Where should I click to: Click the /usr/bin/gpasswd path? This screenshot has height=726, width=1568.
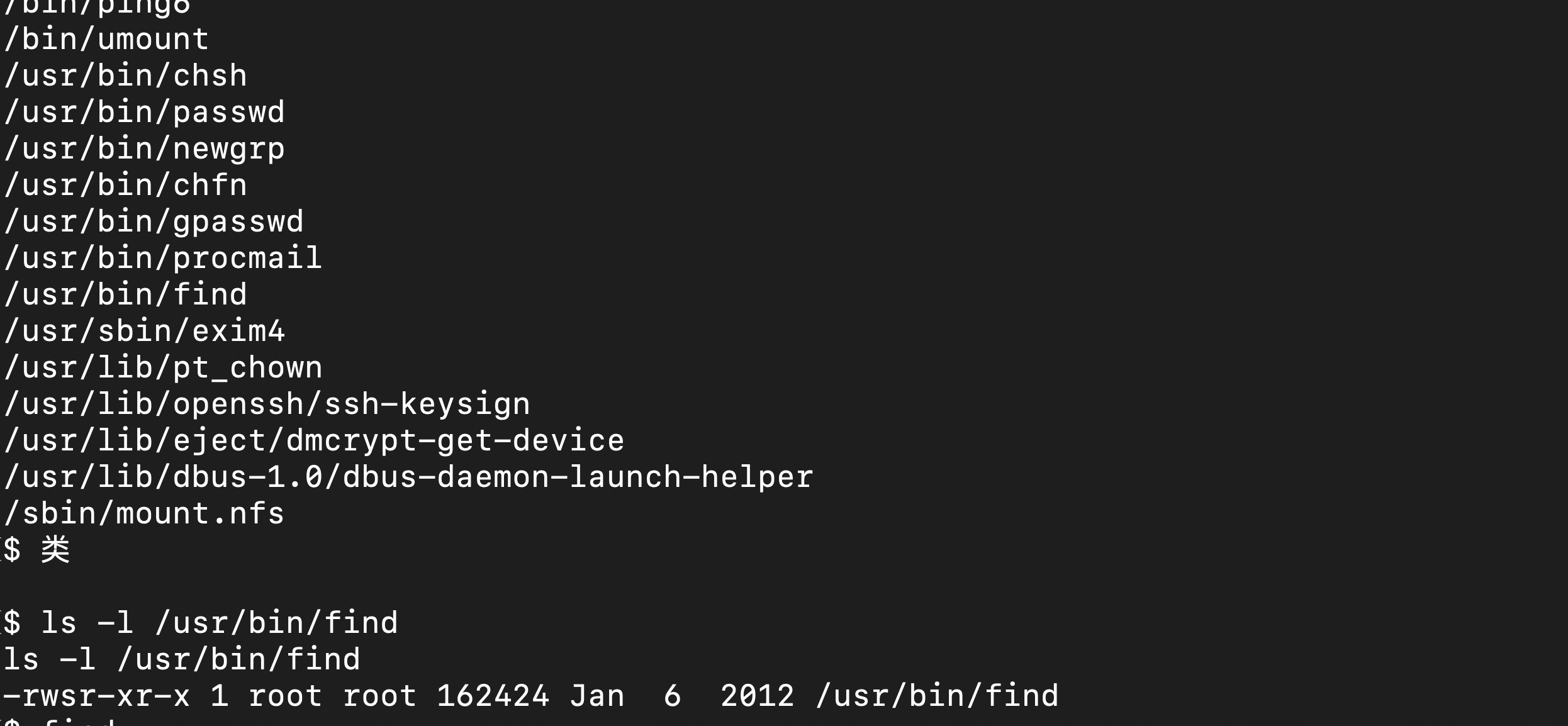coord(154,223)
